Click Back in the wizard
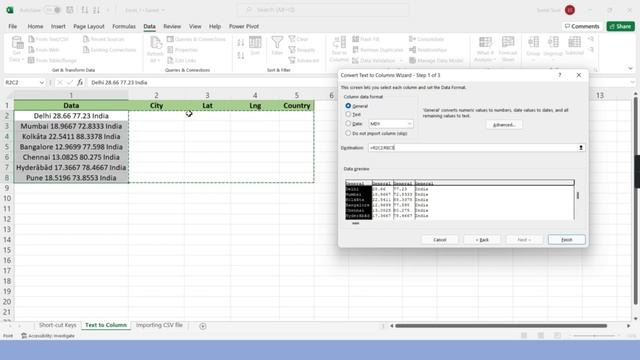The width and height of the screenshot is (640, 360). pyautogui.click(x=482, y=240)
